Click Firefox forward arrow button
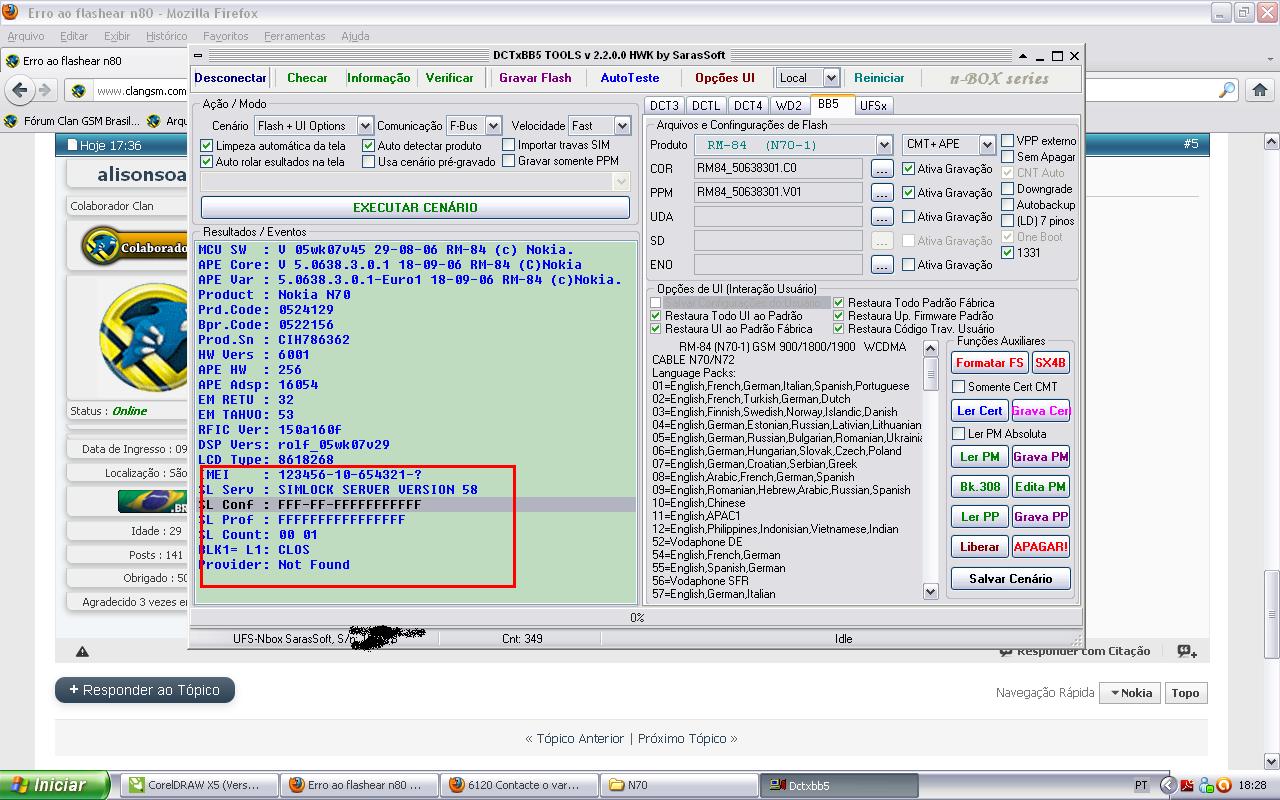1280x800 pixels. point(44,90)
